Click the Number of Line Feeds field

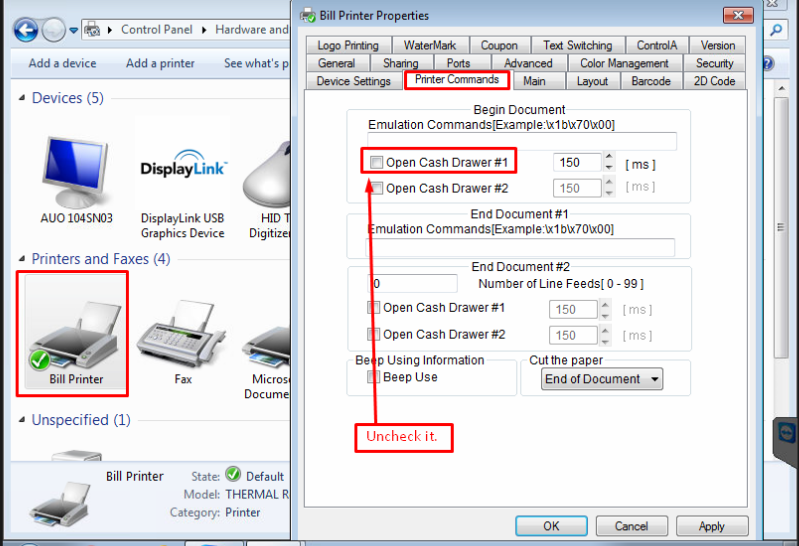tap(412, 283)
